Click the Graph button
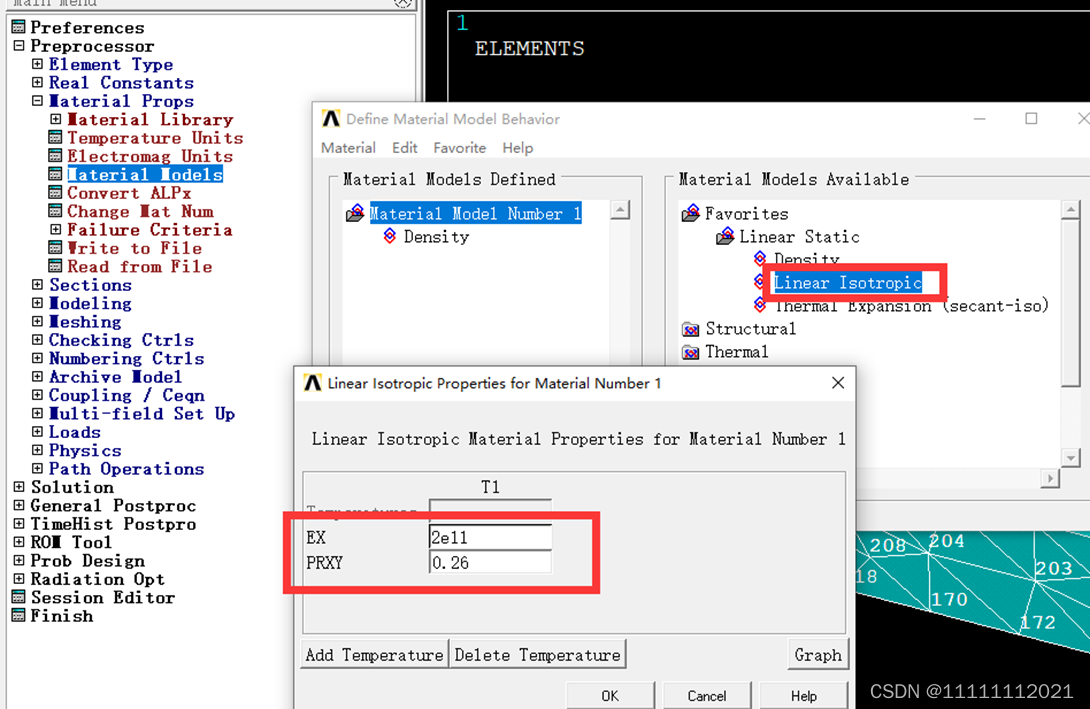Image resolution: width=1090 pixels, height=709 pixels. (817, 655)
